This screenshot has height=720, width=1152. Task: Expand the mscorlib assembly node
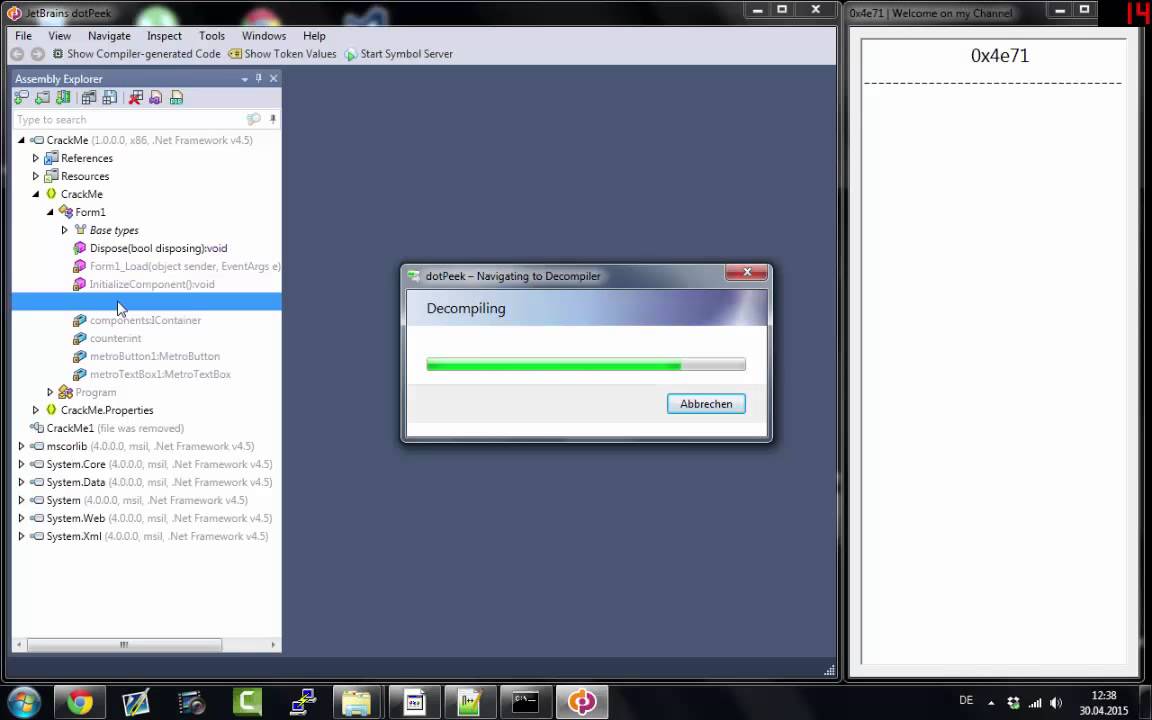[21, 446]
